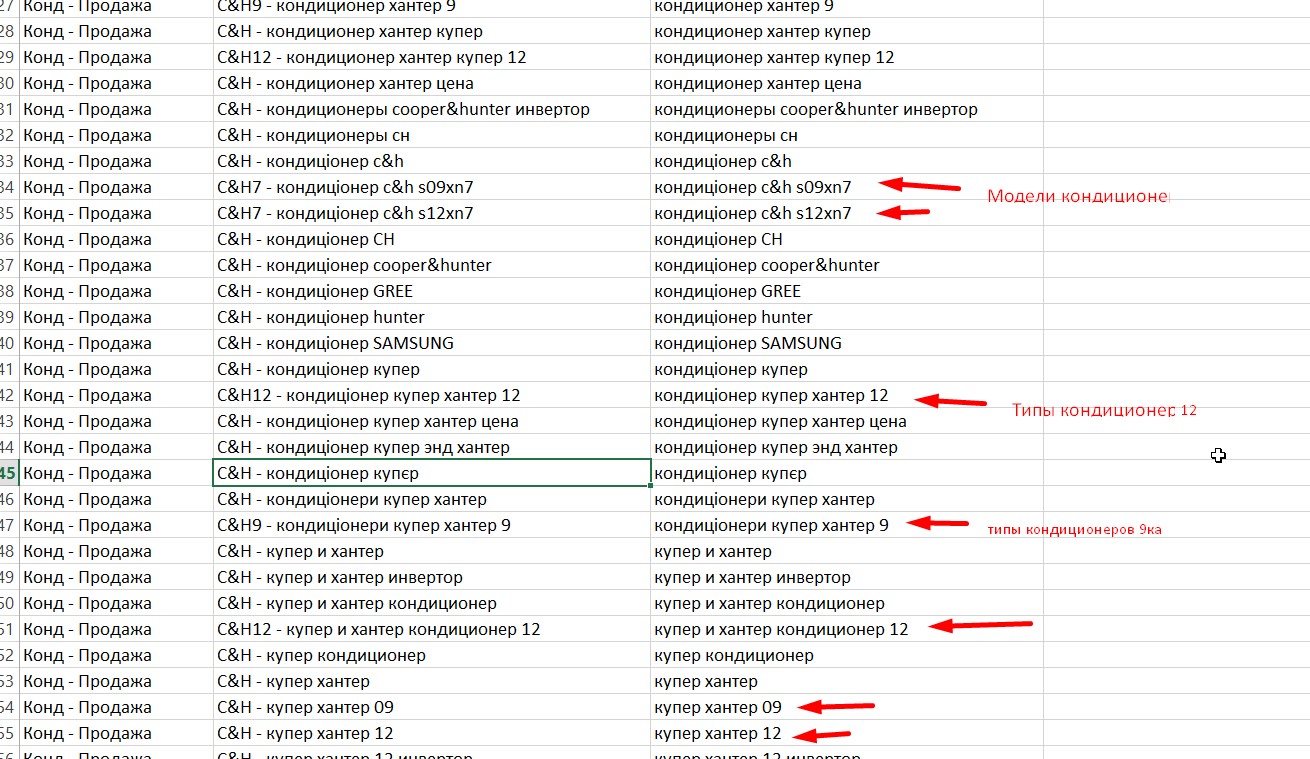The width and height of the screenshot is (1310, 759).
Task: Click the cell reading exactly 'купер кондиционер'
Action: [847, 655]
